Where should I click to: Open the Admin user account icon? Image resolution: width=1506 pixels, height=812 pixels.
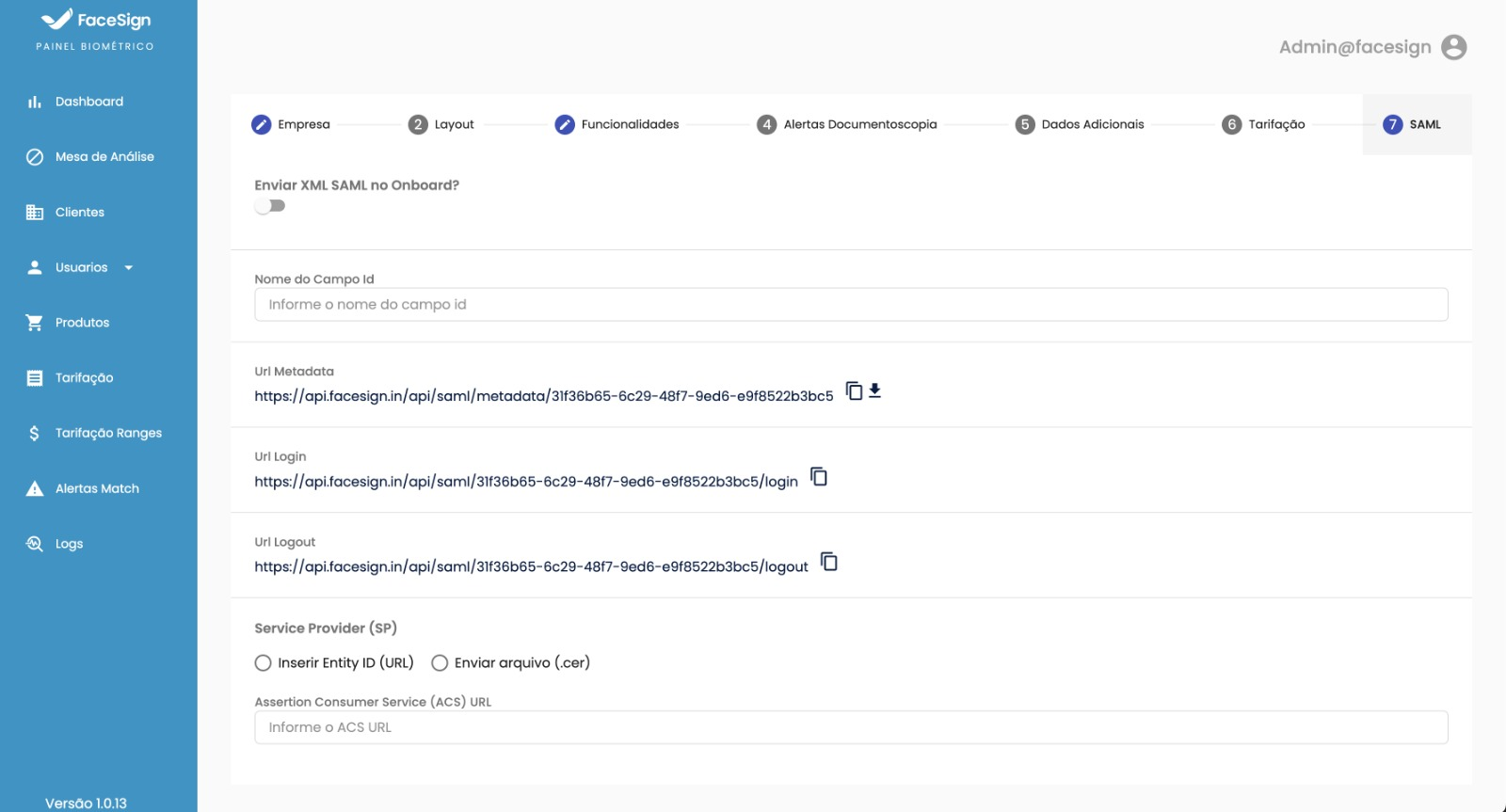click(x=1453, y=47)
